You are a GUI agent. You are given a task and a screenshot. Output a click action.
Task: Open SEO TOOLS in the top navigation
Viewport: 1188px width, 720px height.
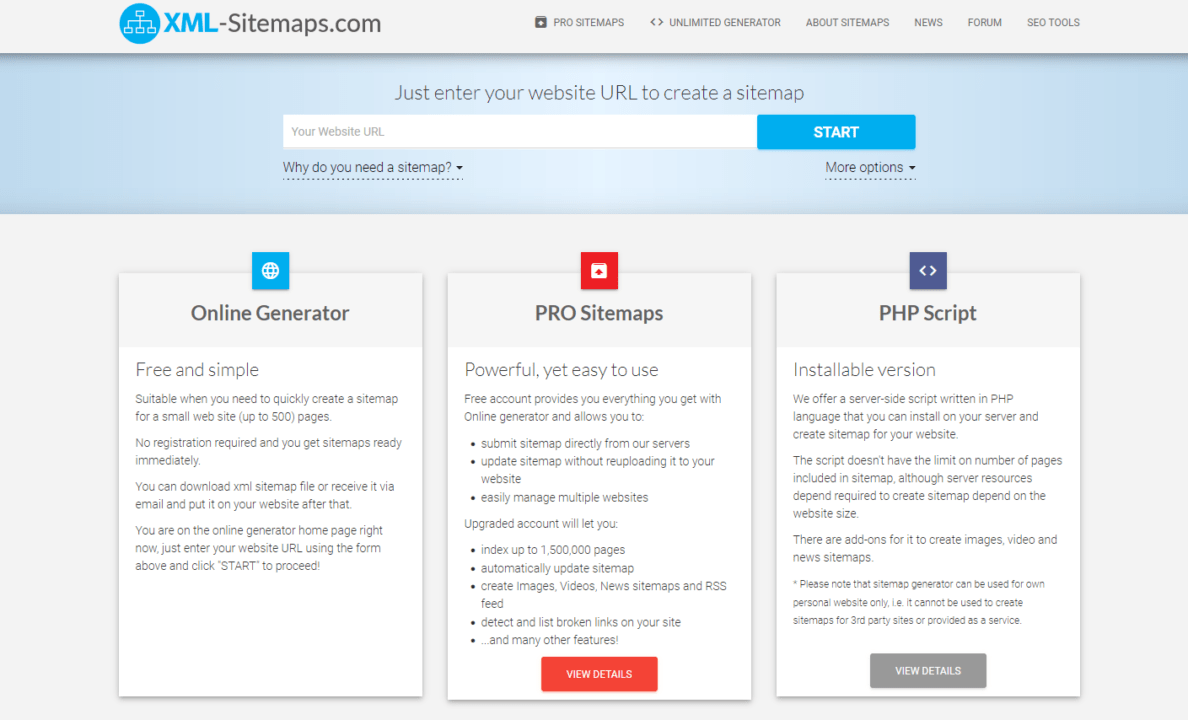(1053, 22)
